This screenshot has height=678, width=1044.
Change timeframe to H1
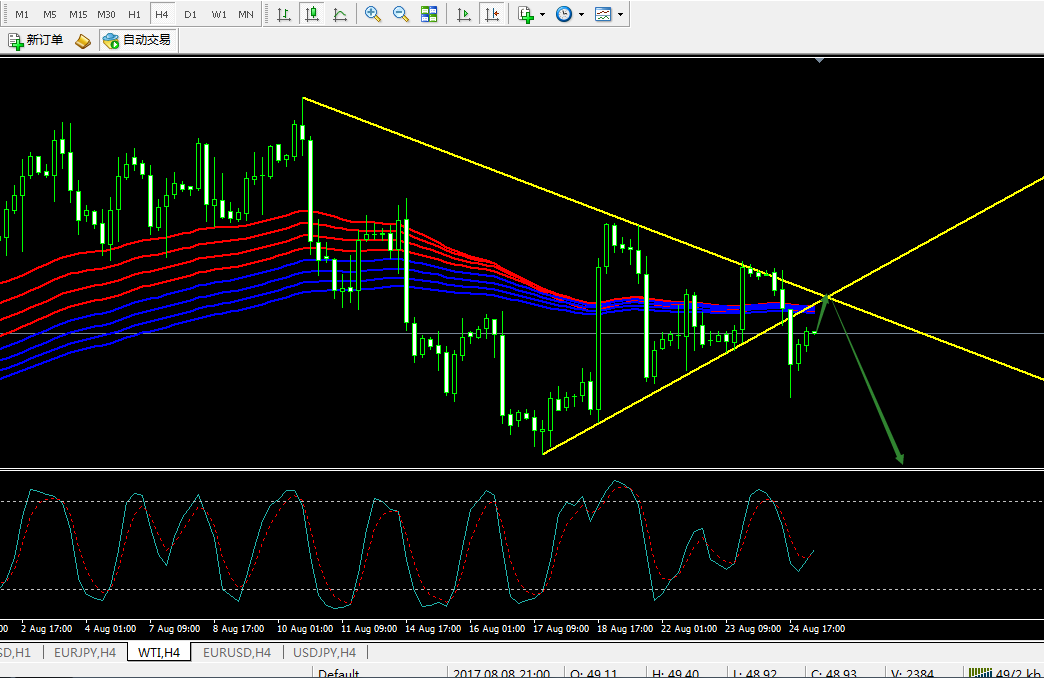(x=134, y=14)
